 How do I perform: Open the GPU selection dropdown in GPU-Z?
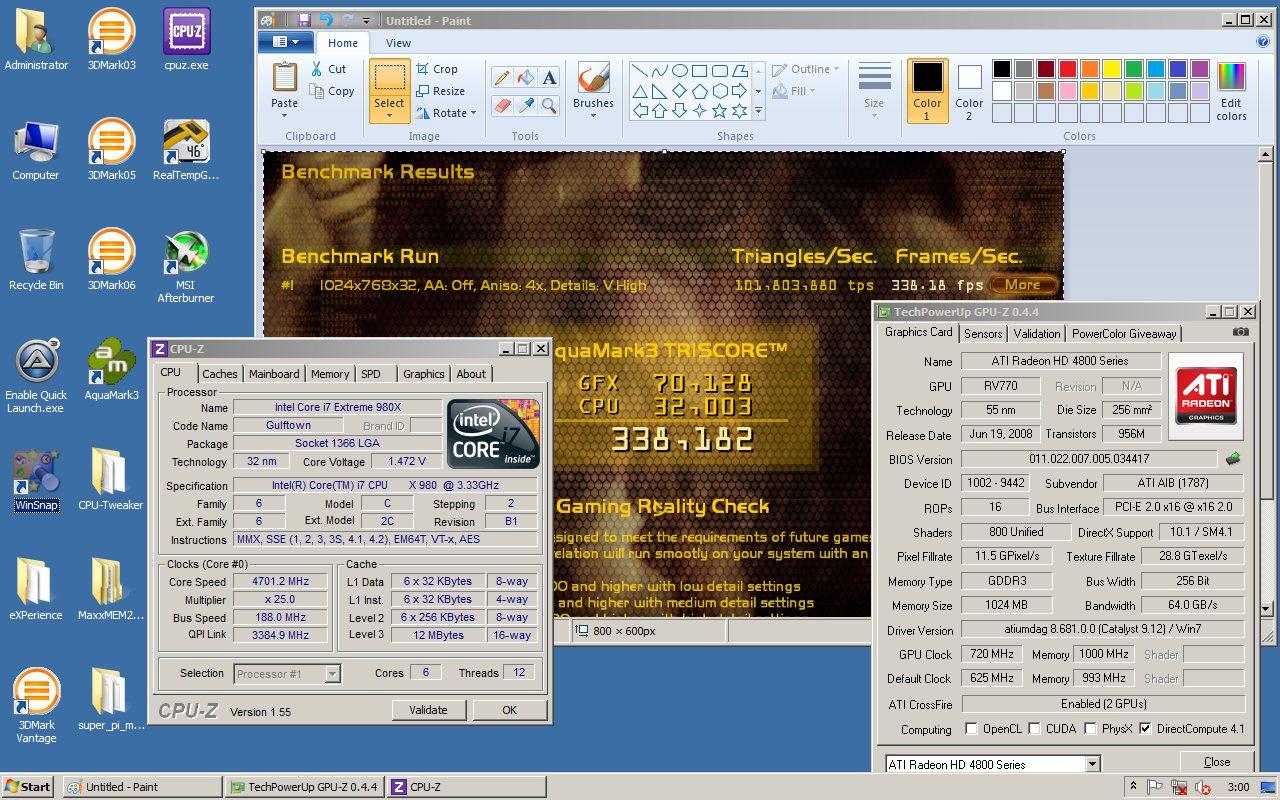1092,764
